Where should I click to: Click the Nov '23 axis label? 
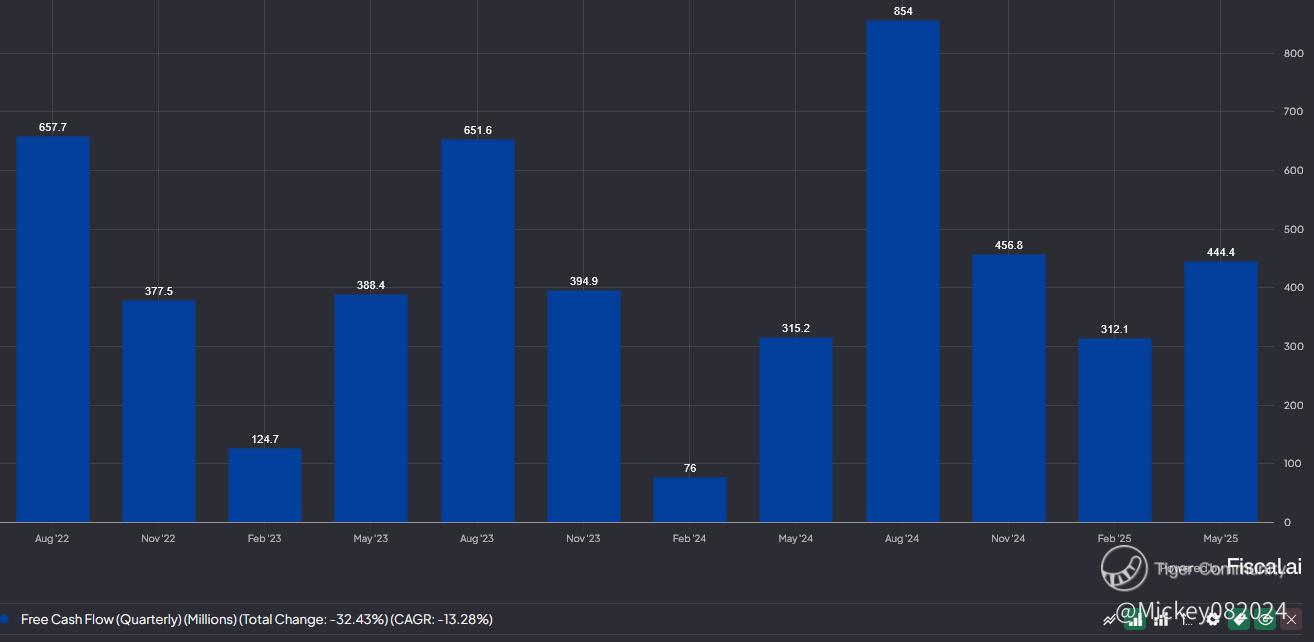click(583, 539)
